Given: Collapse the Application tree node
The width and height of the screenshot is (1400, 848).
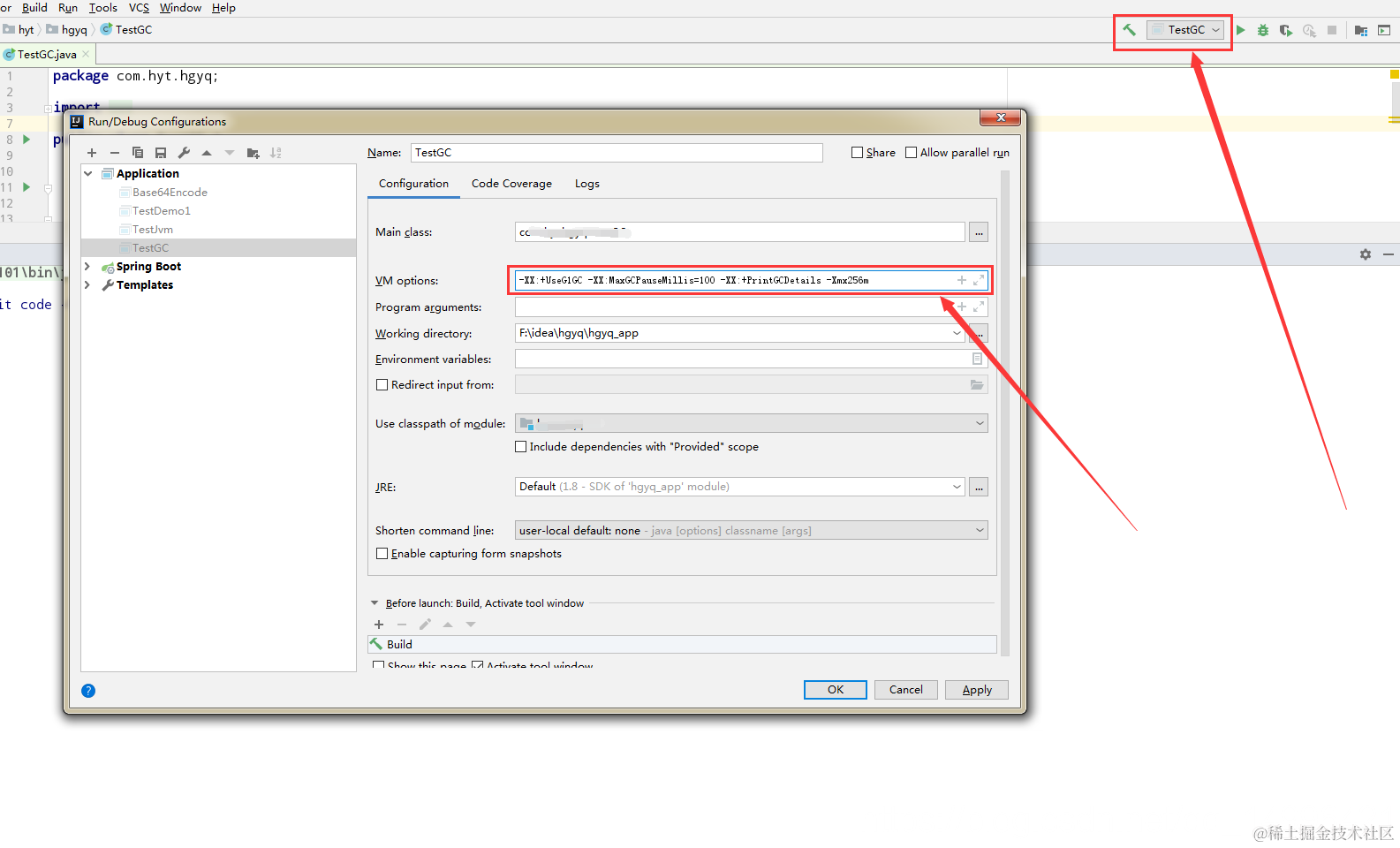Looking at the screenshot, I should tap(88, 174).
